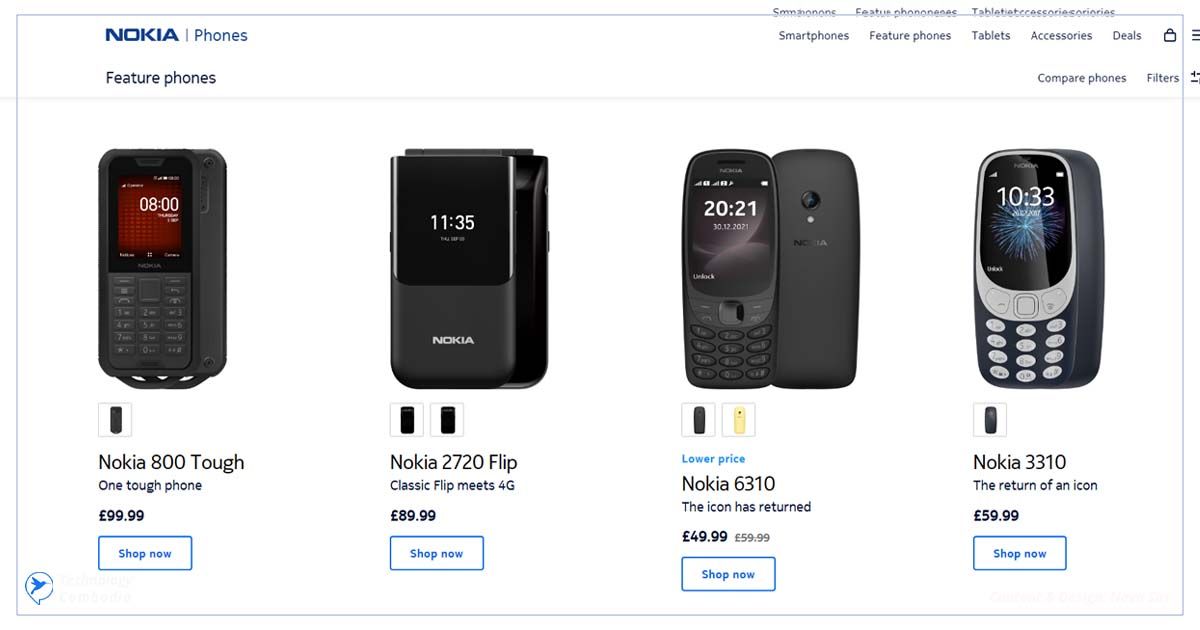Select first Nokia 2720 Flip color variant
The width and height of the screenshot is (1200, 630).
click(407, 420)
